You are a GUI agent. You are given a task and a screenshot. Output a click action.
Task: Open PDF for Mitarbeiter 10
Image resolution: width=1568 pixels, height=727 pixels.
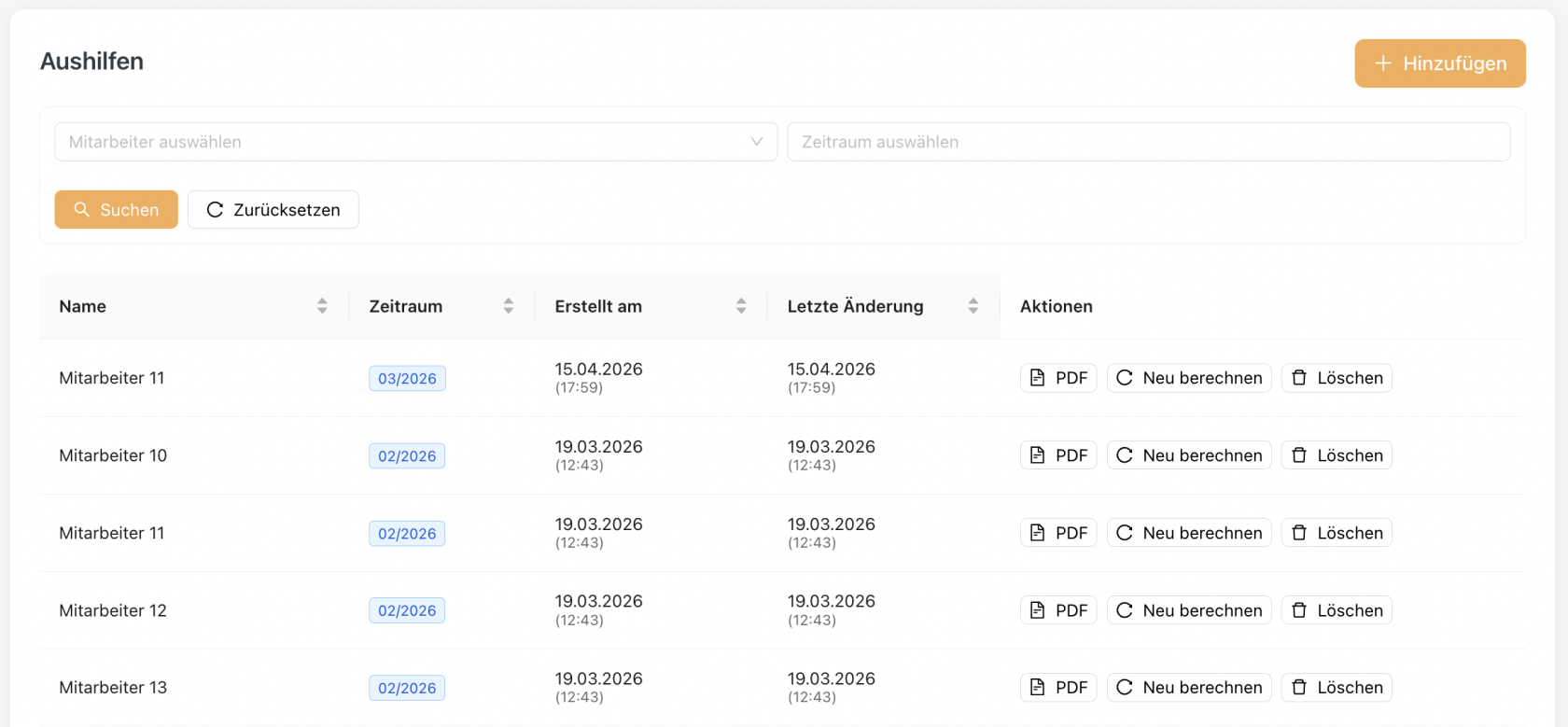click(x=1058, y=455)
